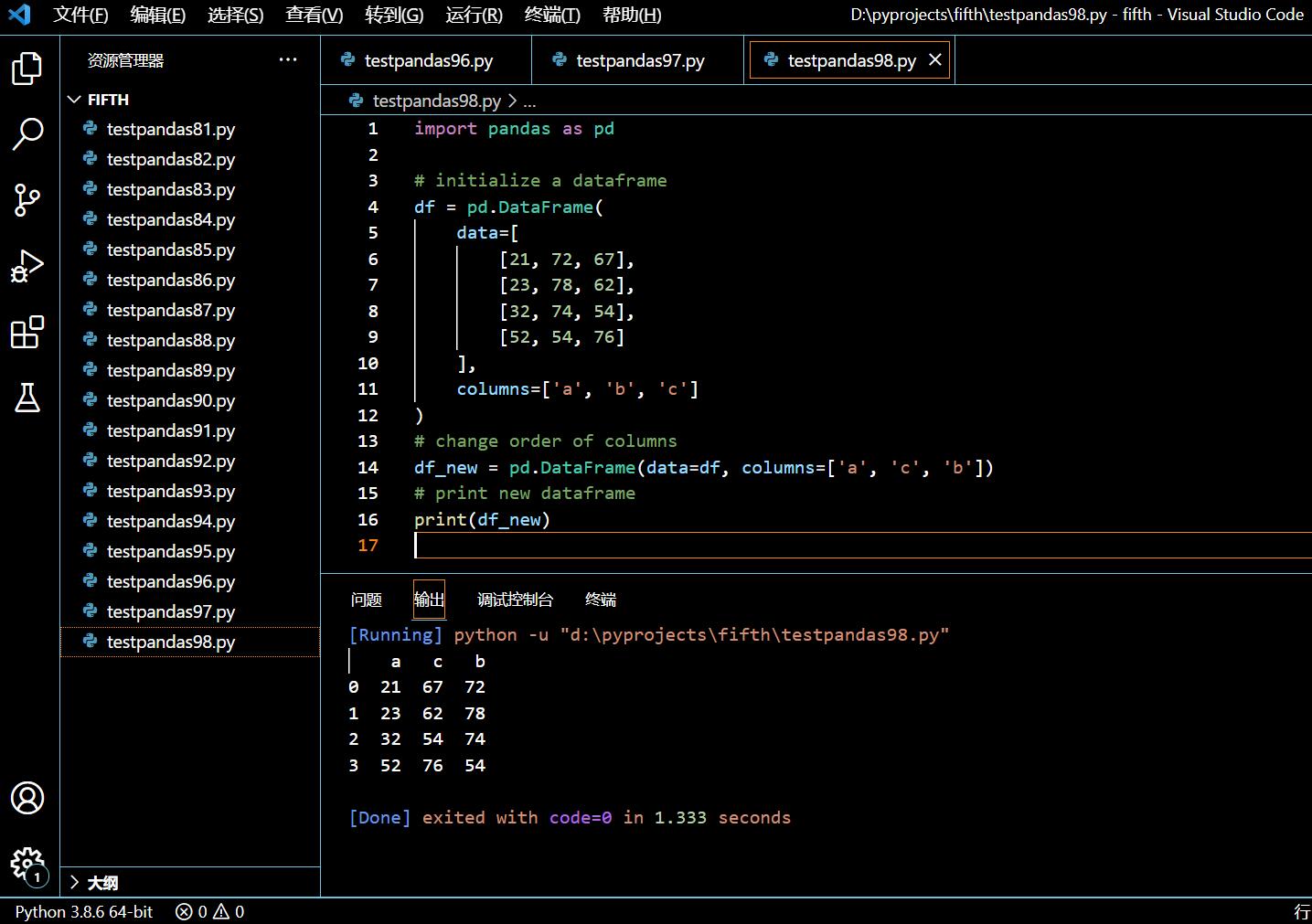Open the Explorer view in activity bar
The width and height of the screenshot is (1312, 924).
click(27, 69)
